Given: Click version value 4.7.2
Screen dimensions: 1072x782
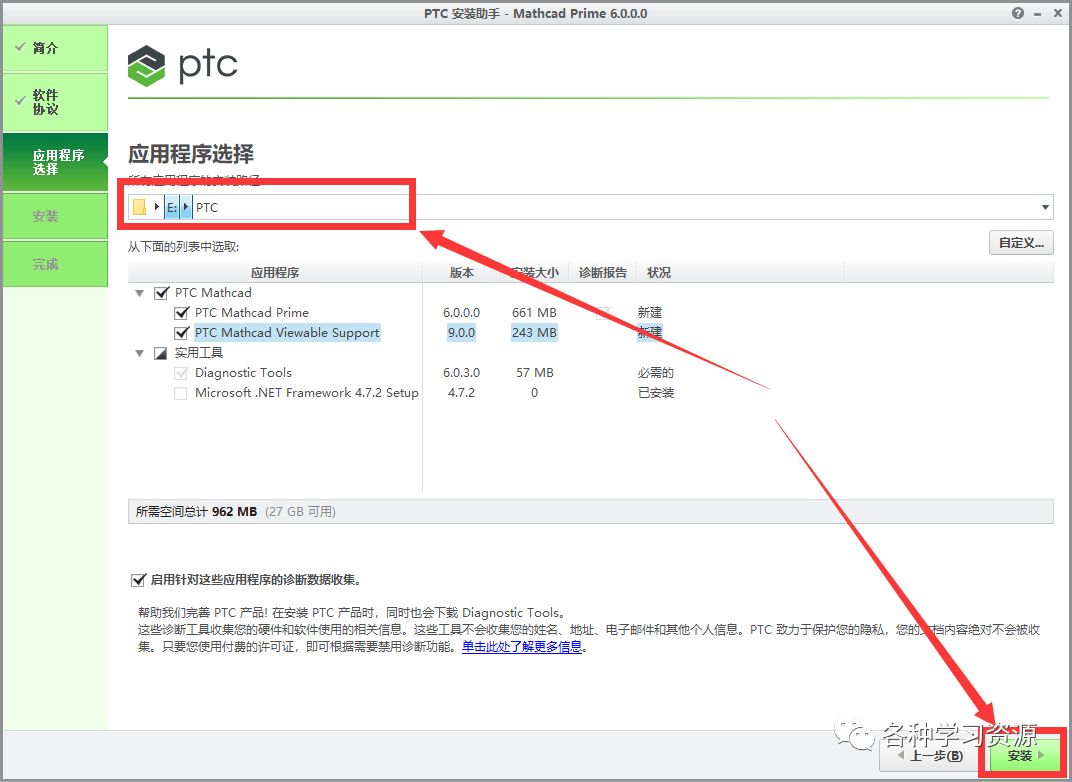Looking at the screenshot, I should tap(461, 392).
